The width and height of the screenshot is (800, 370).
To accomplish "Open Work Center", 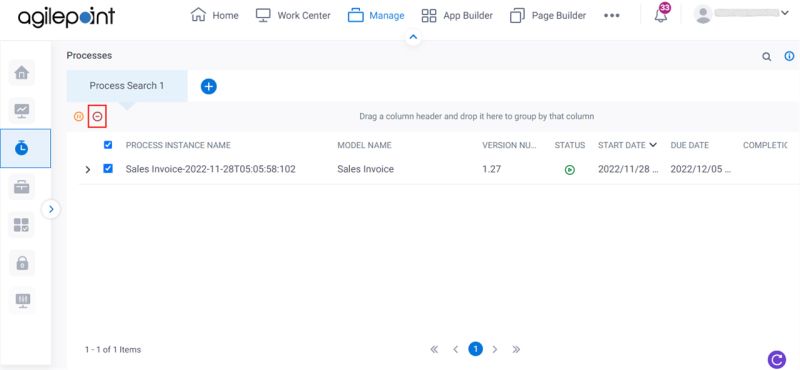I will 293,15.
